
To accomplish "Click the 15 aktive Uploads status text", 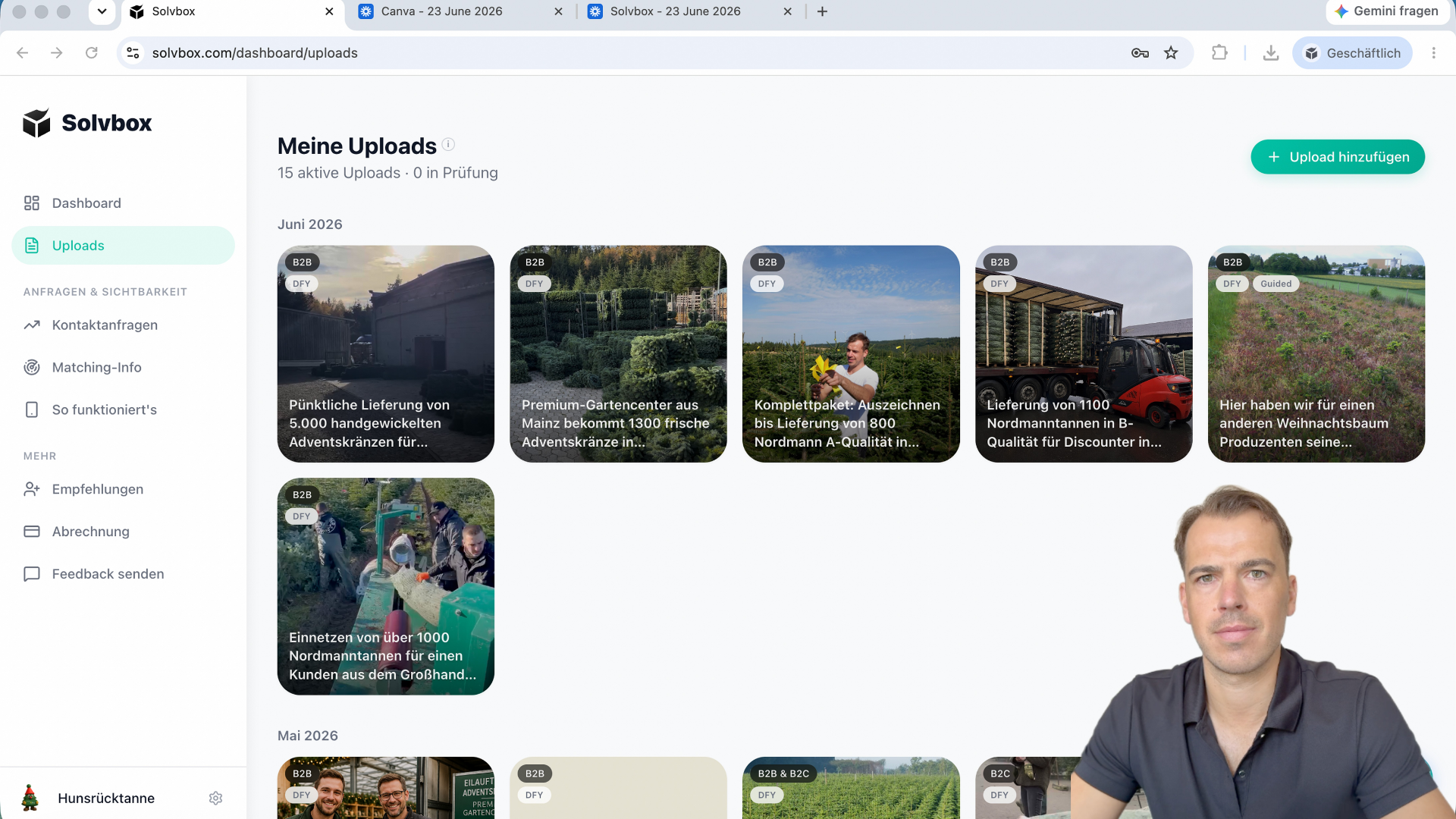I will point(339,173).
